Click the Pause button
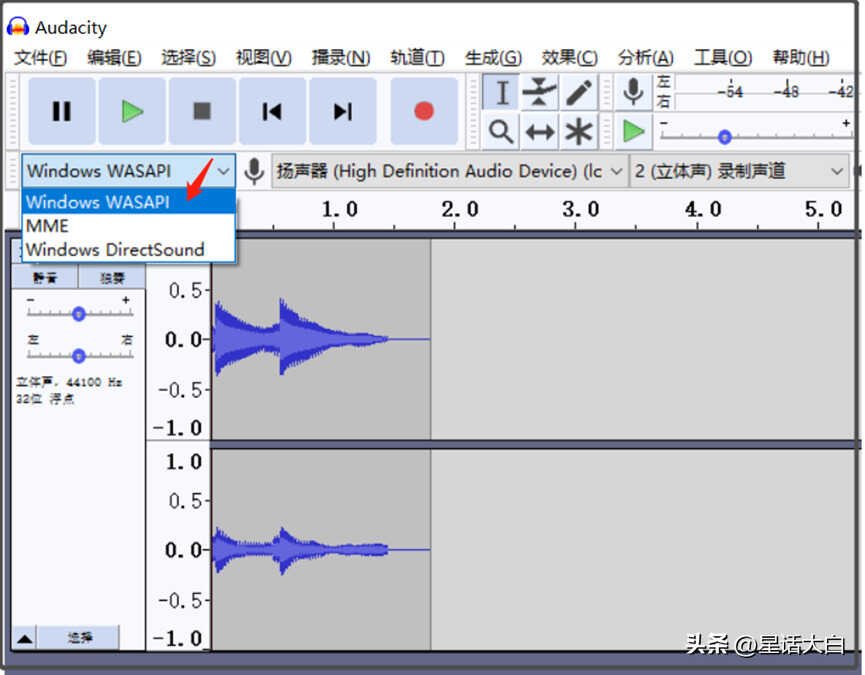 [62, 111]
